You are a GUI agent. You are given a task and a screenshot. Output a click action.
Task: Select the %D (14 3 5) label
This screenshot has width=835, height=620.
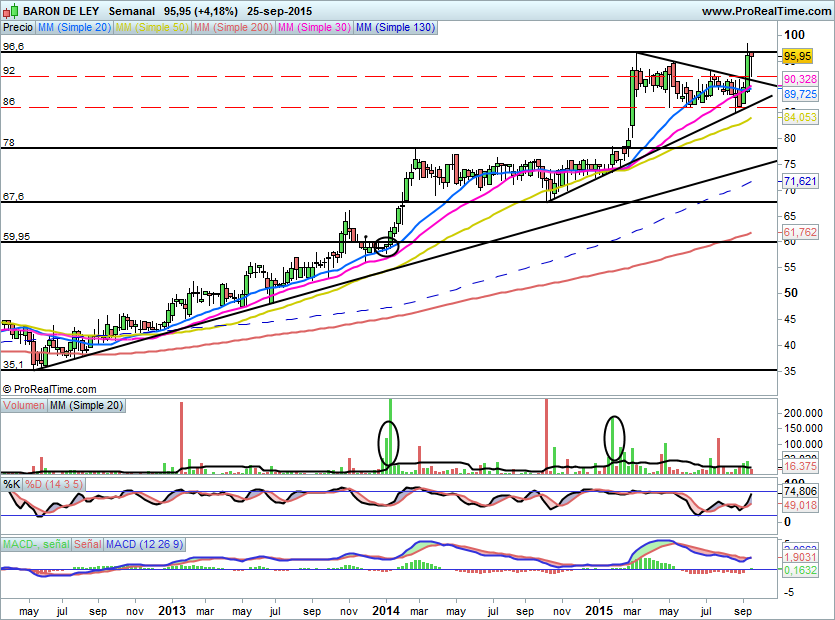click(54, 484)
